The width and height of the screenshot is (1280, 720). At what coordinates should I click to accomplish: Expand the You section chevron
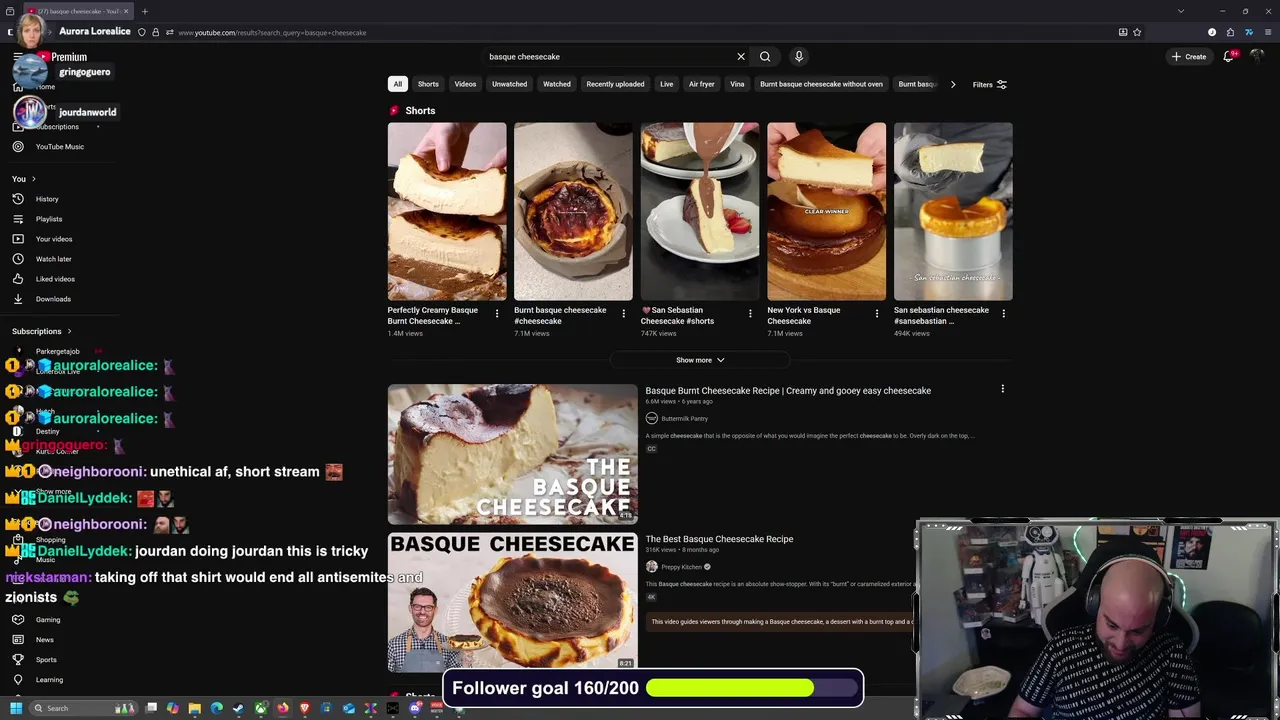tap(33, 179)
